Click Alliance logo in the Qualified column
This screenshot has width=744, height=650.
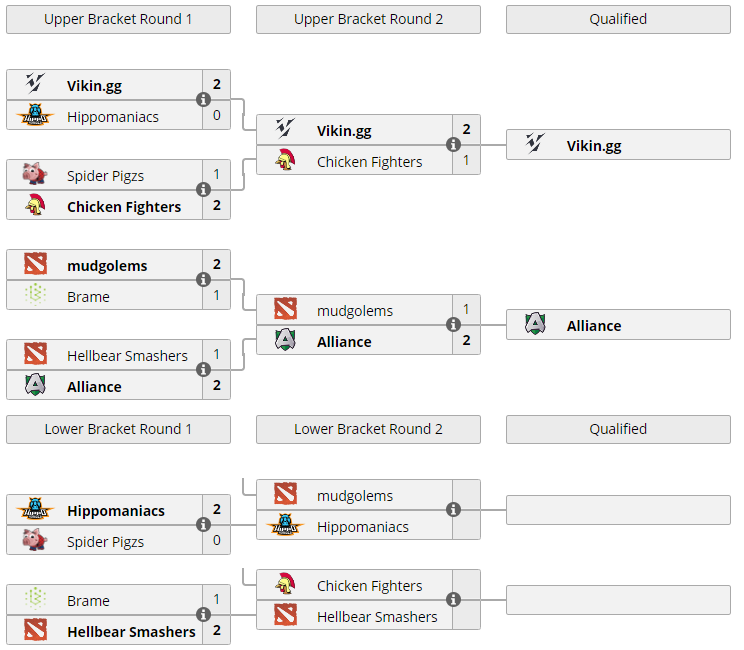[535, 325]
